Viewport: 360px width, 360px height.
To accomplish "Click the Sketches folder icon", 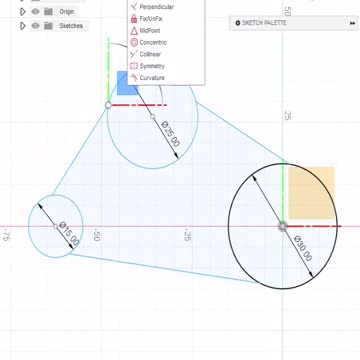I will coord(49,26).
